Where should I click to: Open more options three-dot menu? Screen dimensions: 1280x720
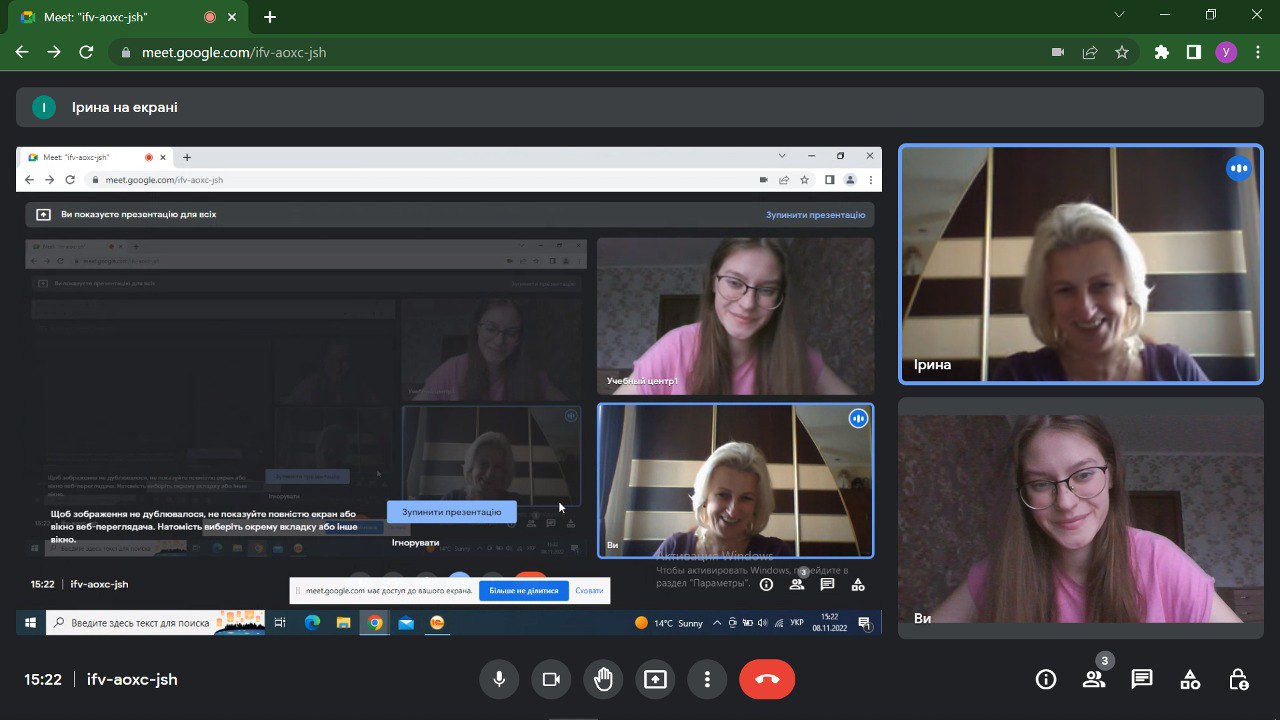707,680
